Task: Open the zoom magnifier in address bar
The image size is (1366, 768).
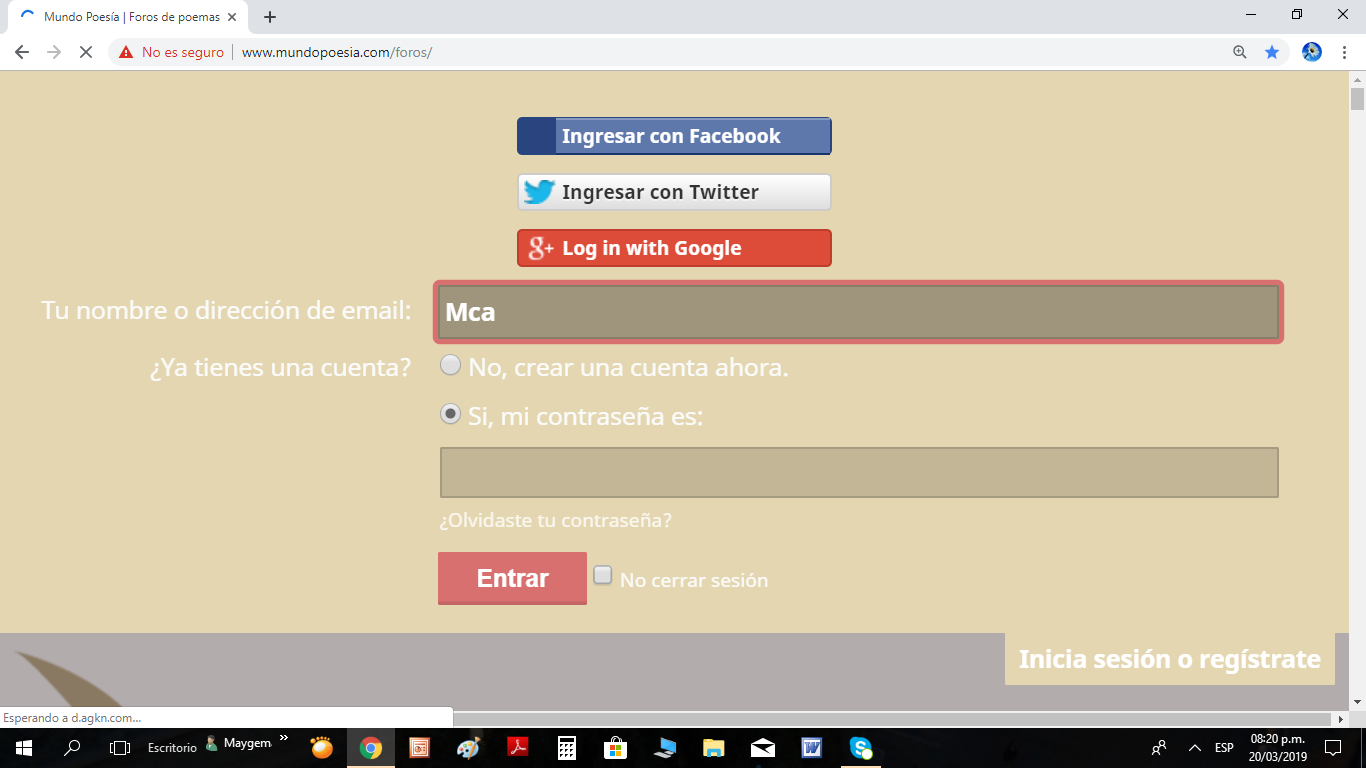Action: pyautogui.click(x=1240, y=52)
